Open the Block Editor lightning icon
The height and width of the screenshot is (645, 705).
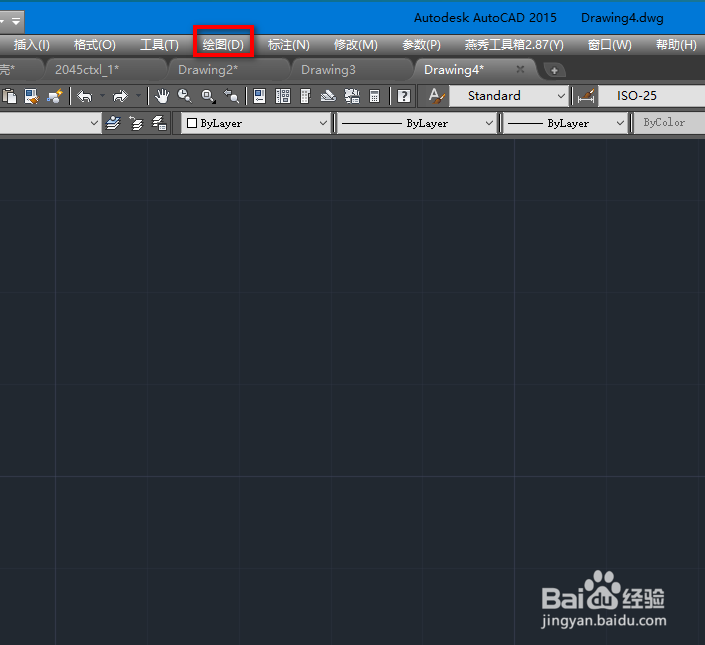pos(55,96)
